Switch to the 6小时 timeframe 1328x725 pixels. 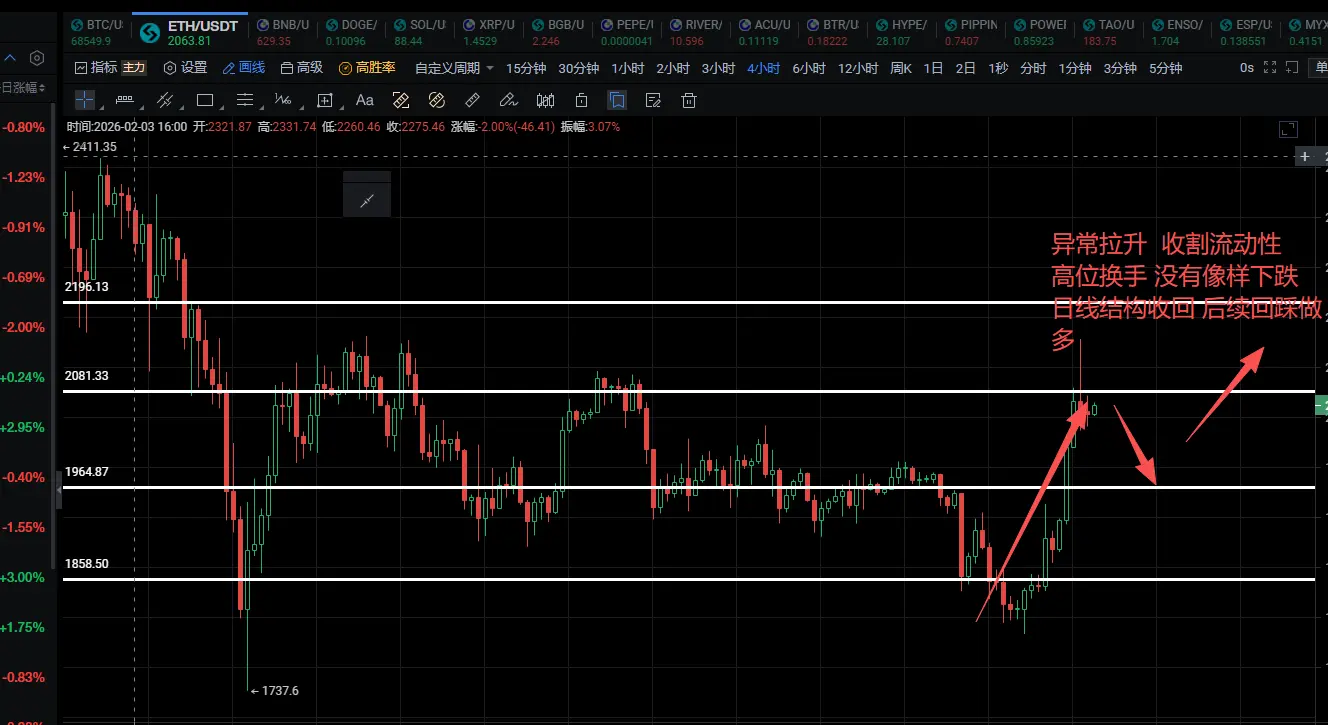pyautogui.click(x=809, y=68)
